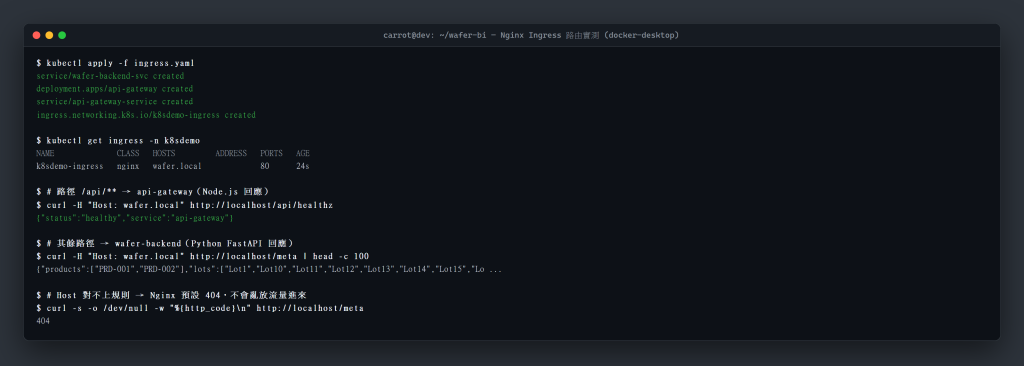
Task: Click the 'k8sdemo-ingress' name cell
Action: [x=70, y=167]
